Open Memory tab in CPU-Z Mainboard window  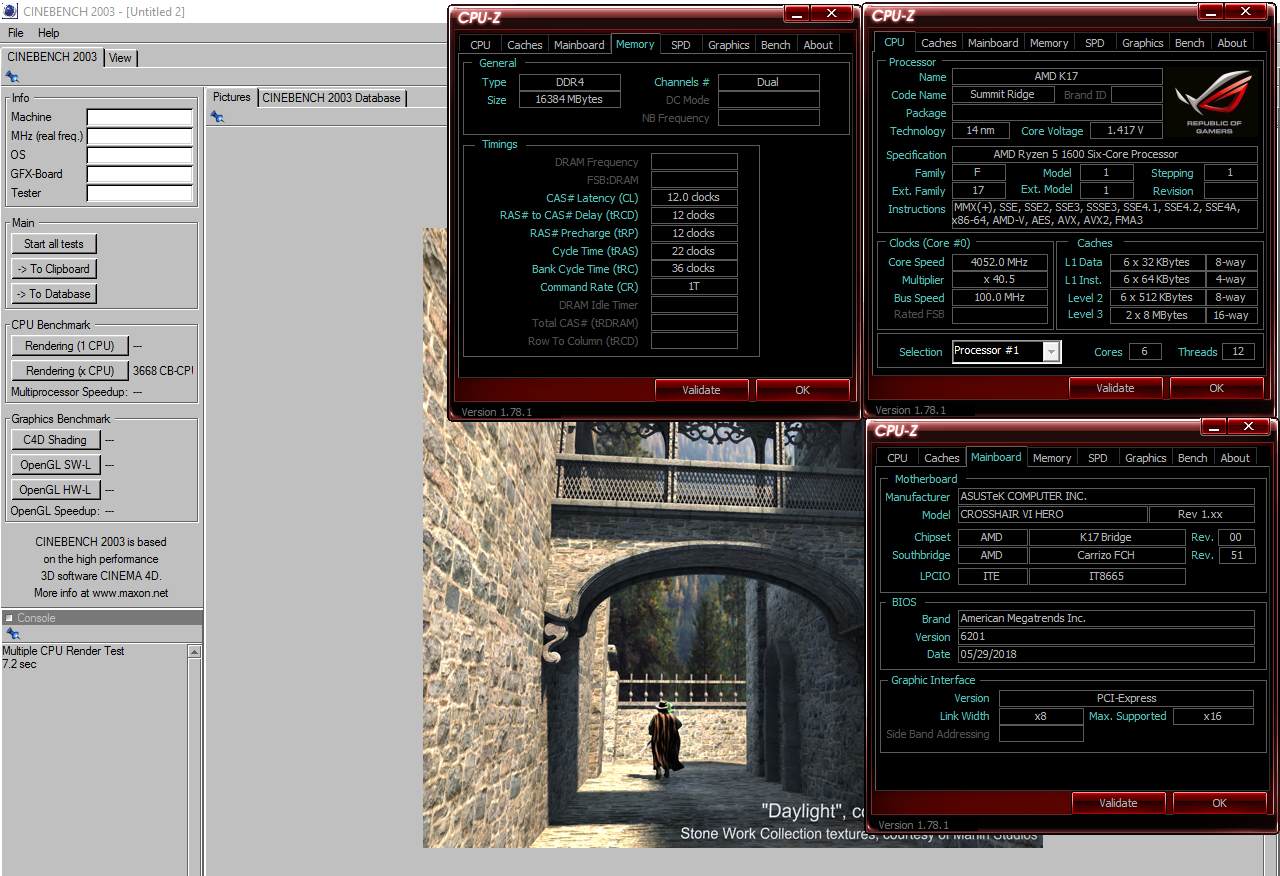click(x=1052, y=458)
